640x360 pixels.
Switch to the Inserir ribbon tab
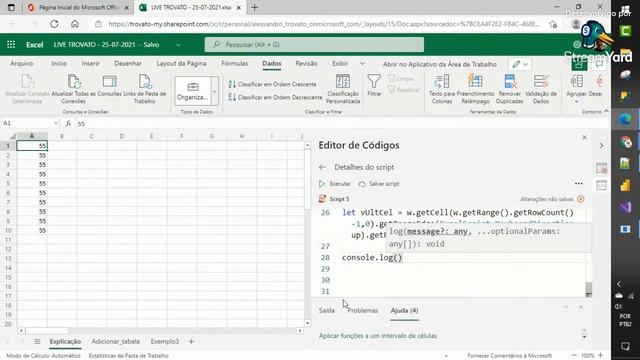click(x=90, y=64)
